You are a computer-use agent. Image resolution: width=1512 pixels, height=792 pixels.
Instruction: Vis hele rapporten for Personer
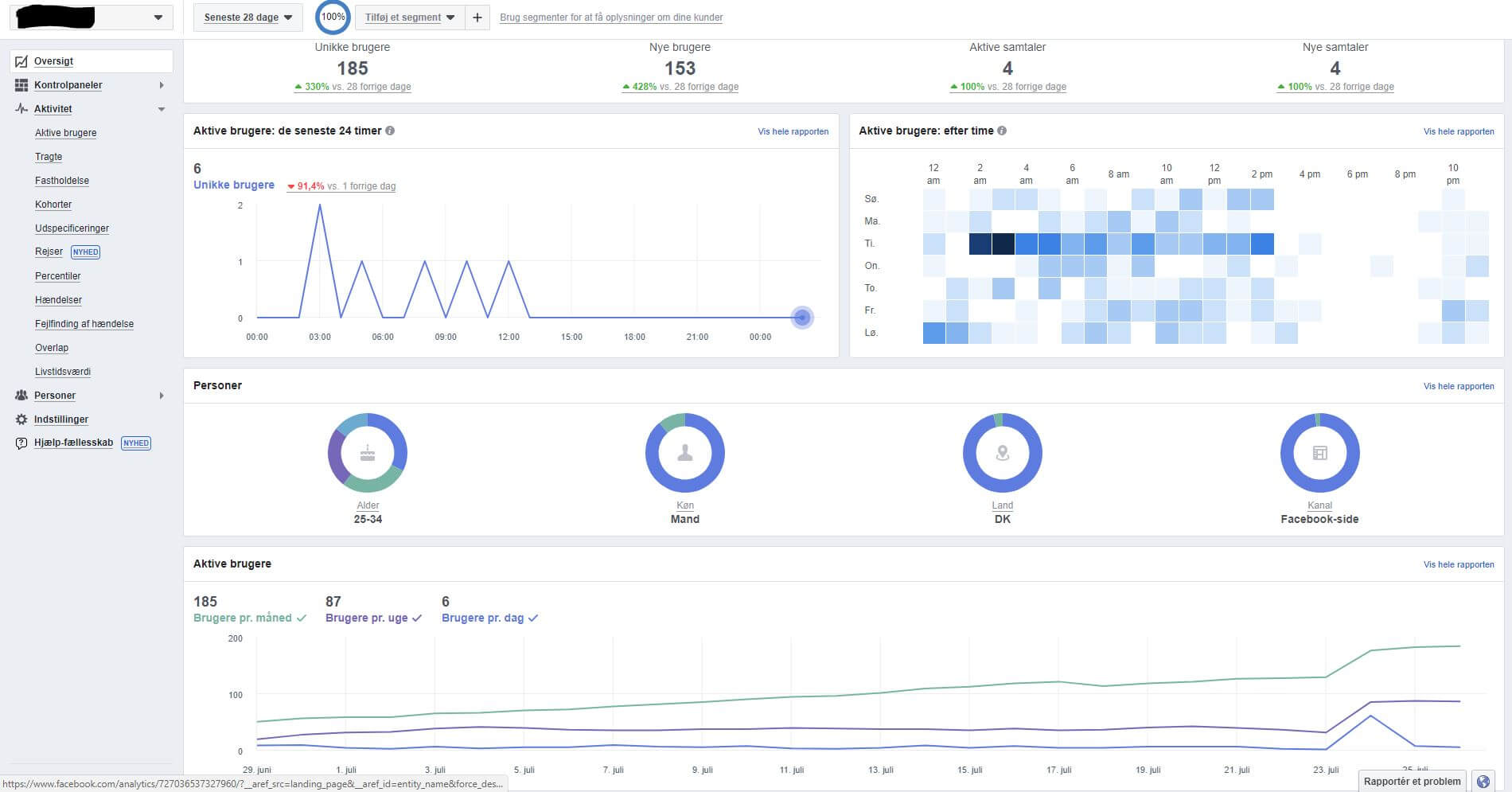point(1459,386)
